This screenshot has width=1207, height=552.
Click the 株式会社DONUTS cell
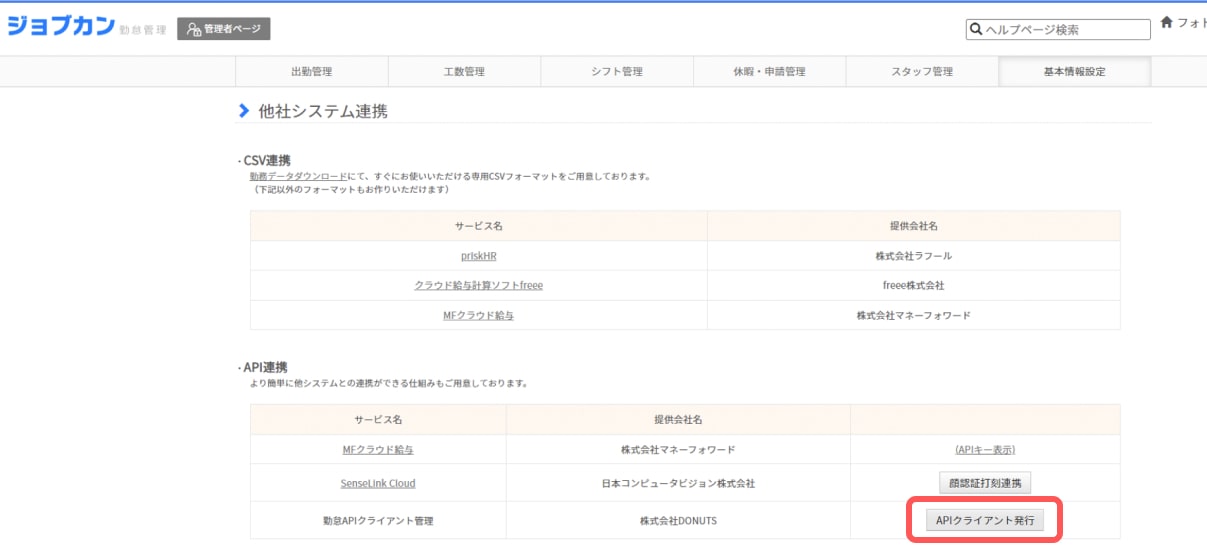coord(678,521)
